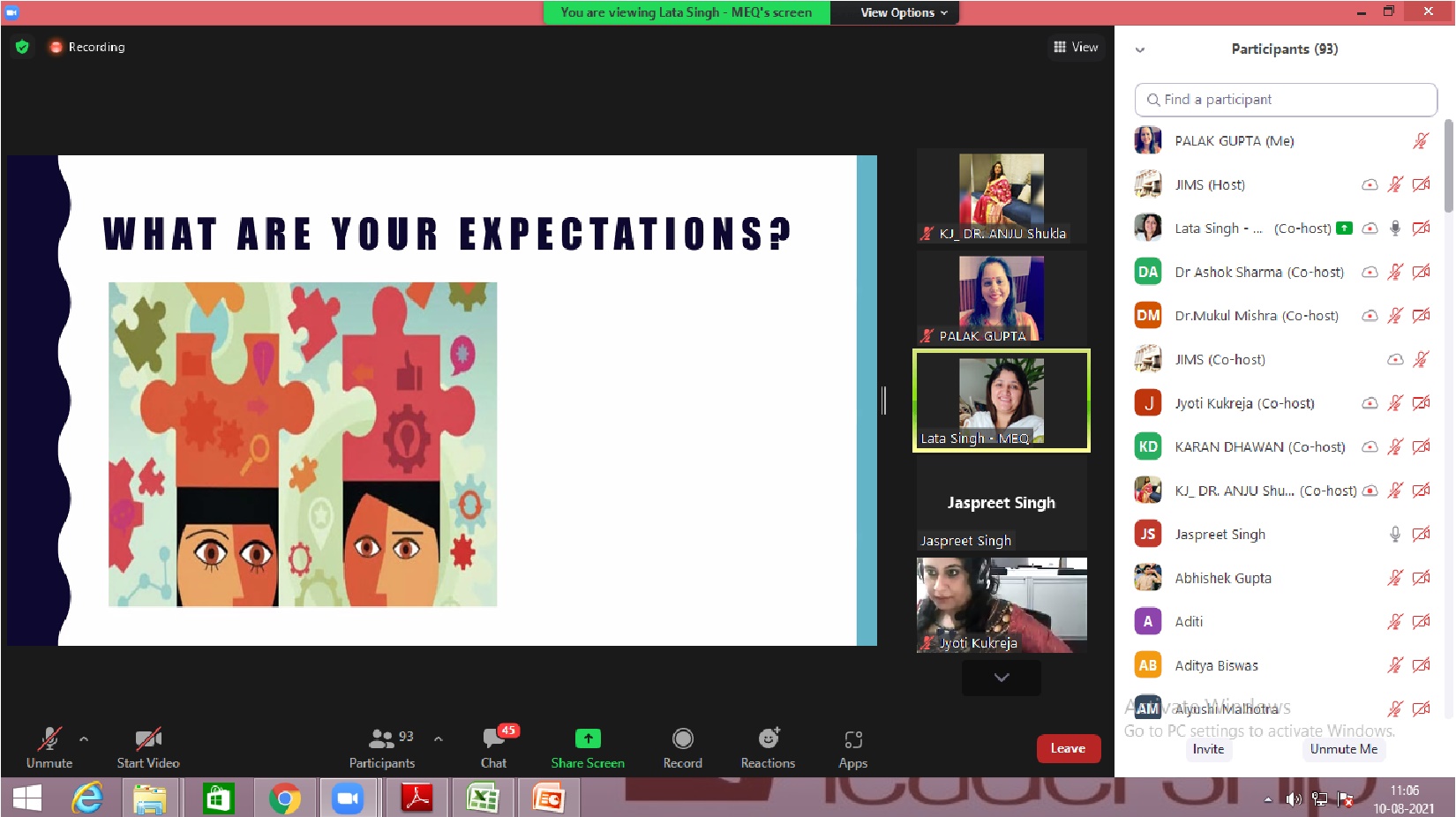Collapse the Participants panel chevron
Image resolution: width=1456 pixels, height=817 pixels.
pyautogui.click(x=1140, y=49)
